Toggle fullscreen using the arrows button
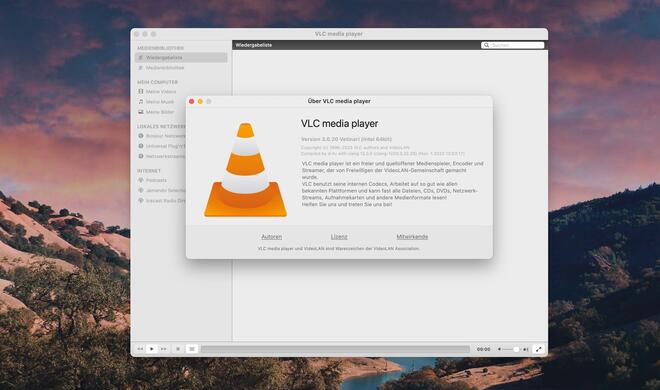 pos(538,349)
